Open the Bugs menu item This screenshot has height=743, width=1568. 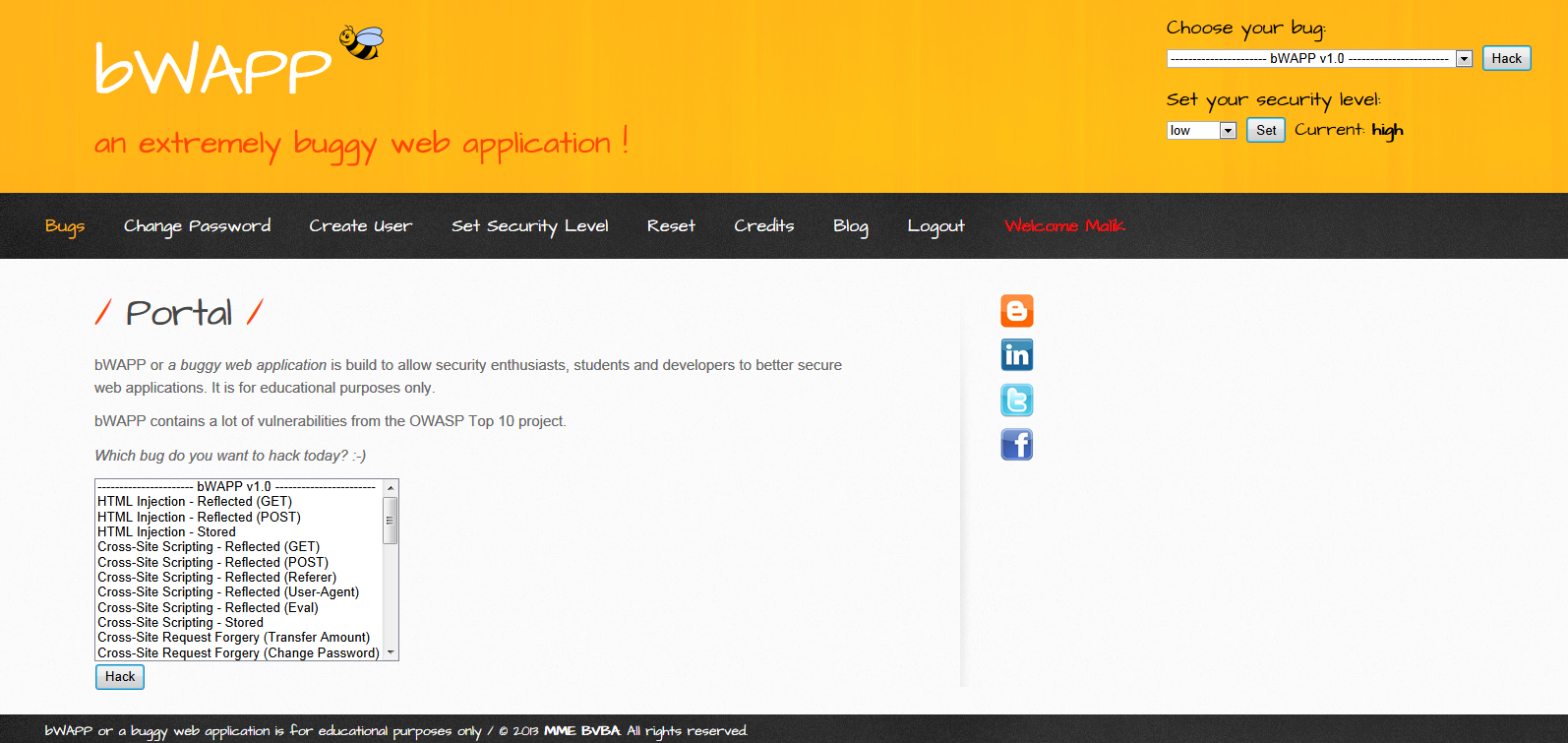[x=65, y=226]
